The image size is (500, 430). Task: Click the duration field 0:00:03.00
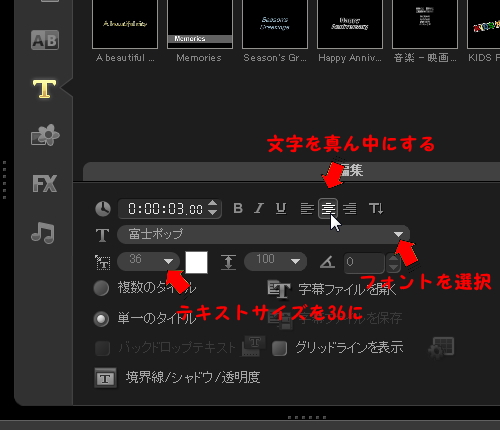click(165, 209)
